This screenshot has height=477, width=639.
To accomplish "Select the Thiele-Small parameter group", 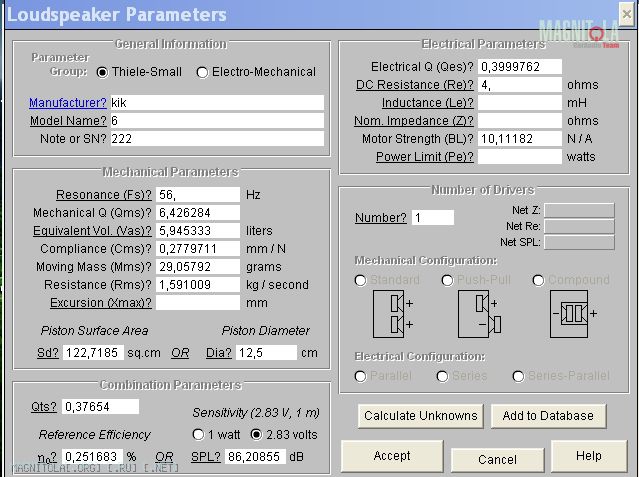I will (103, 72).
